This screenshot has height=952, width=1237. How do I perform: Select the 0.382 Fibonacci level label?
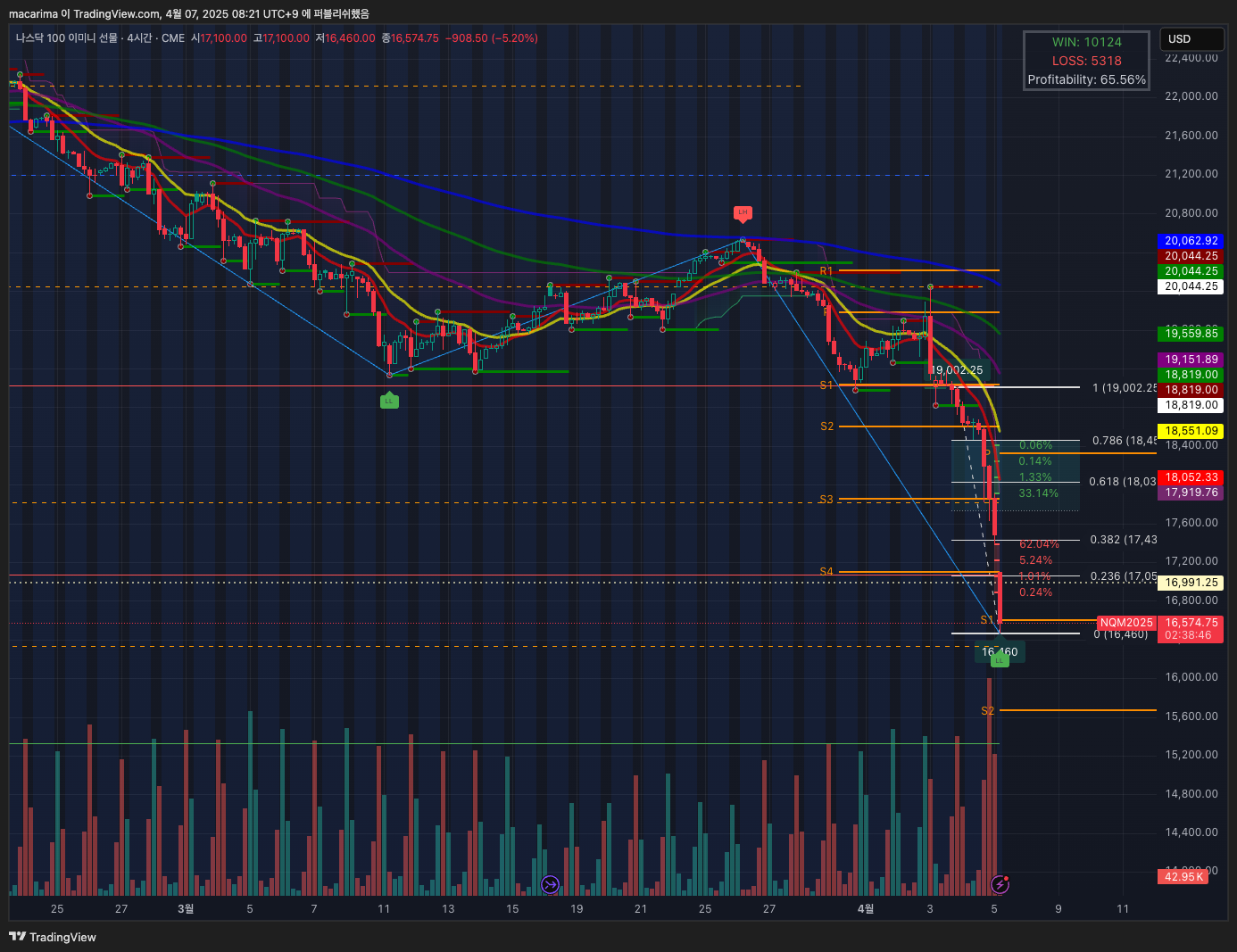click(x=1123, y=540)
